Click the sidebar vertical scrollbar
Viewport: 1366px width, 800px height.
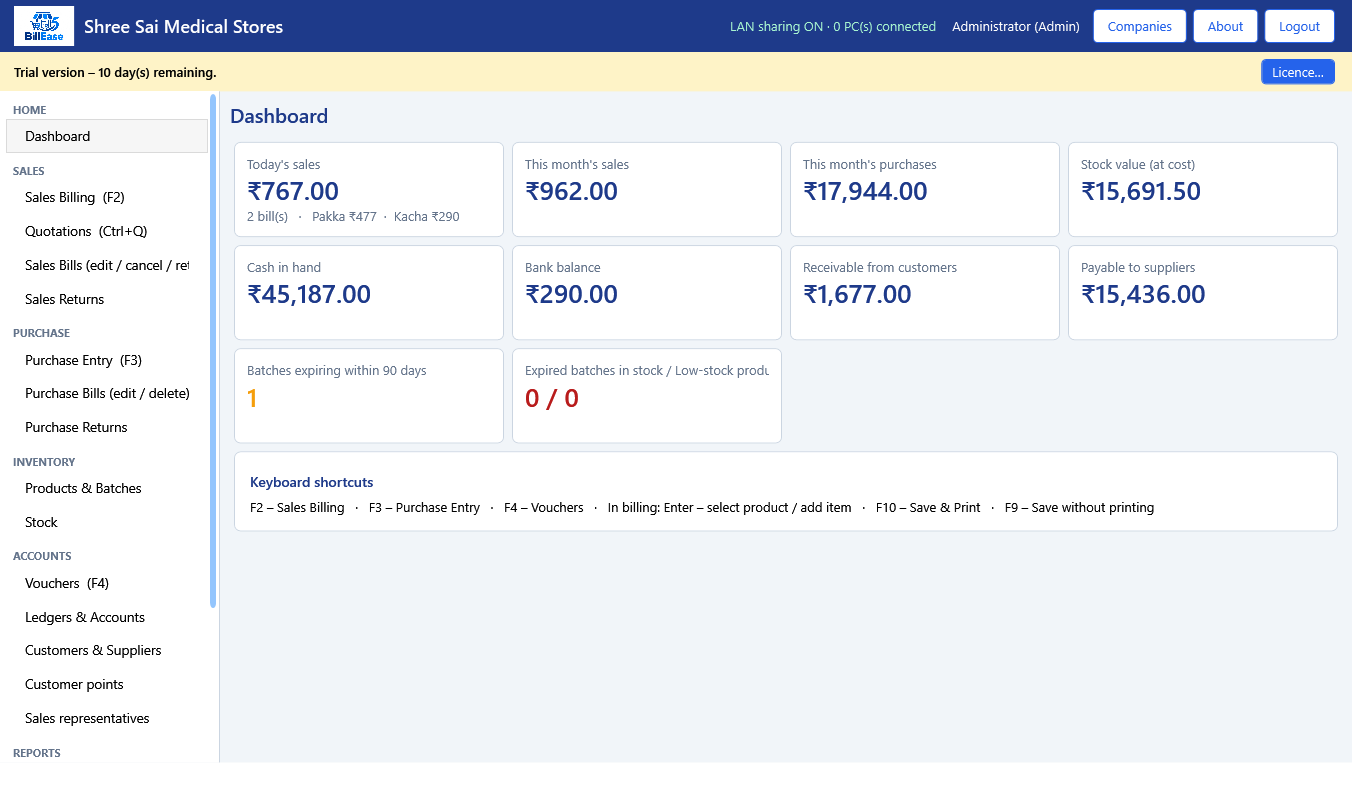point(213,350)
